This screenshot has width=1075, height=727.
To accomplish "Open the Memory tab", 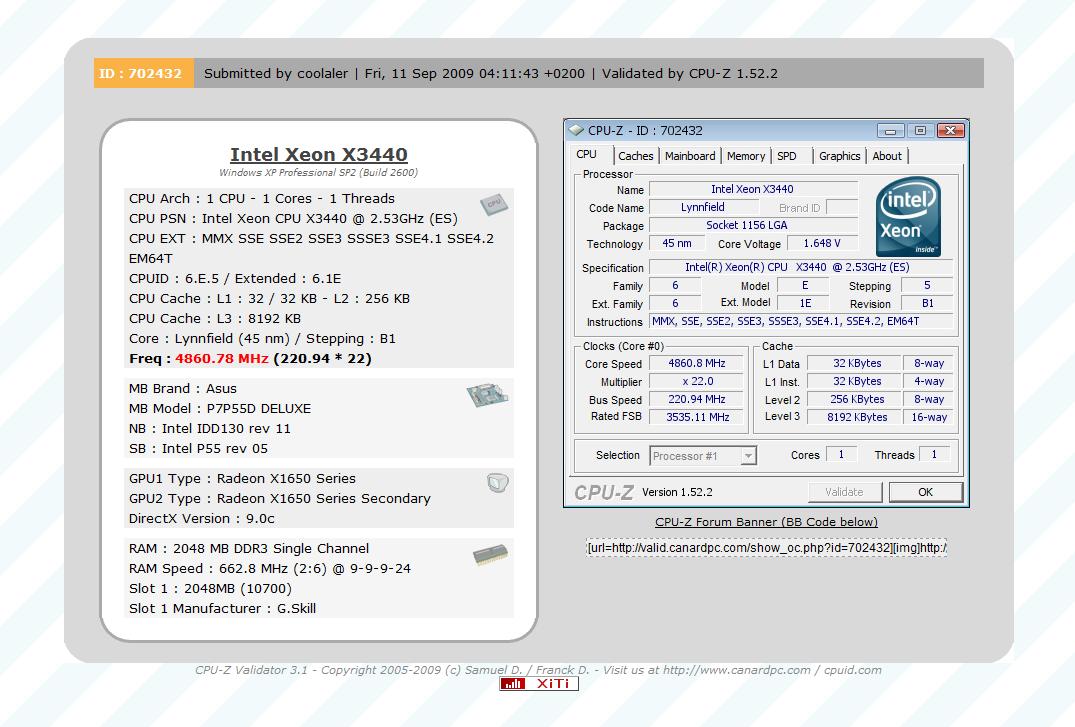I will (x=745, y=156).
